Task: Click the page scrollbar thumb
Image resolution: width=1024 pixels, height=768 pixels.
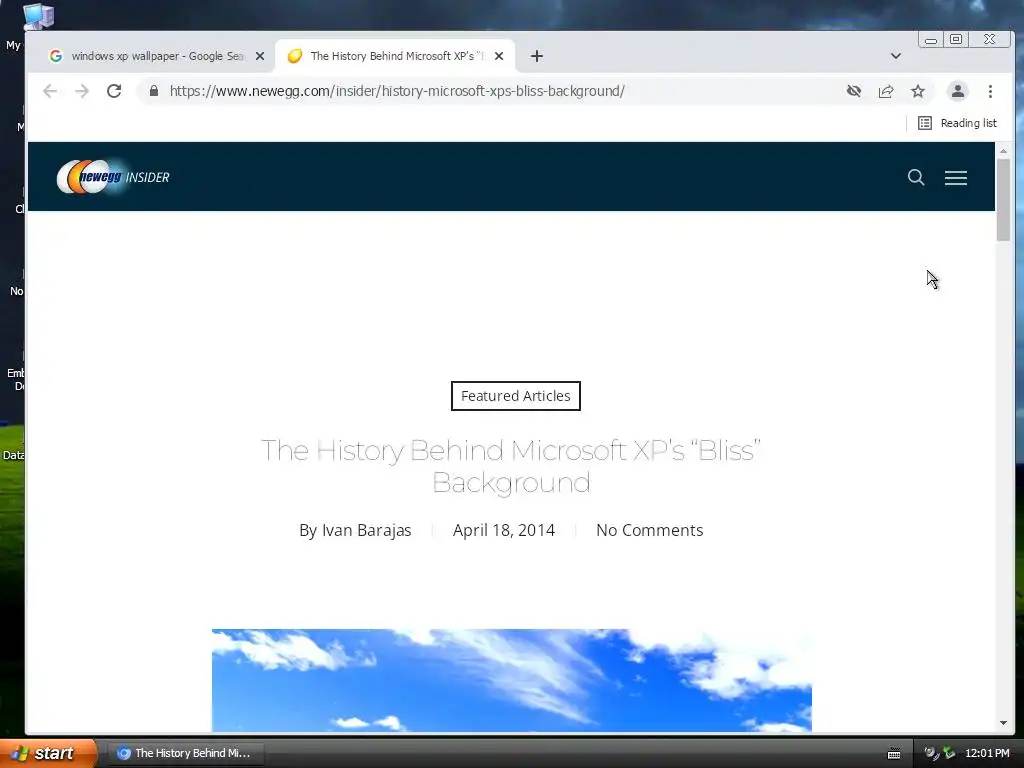Action: pos(1003,200)
